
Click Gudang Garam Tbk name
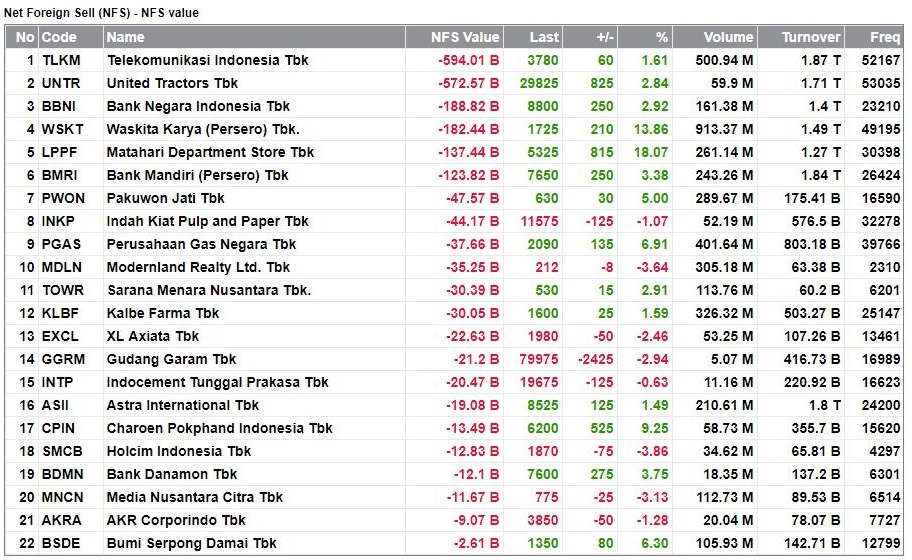171,359
